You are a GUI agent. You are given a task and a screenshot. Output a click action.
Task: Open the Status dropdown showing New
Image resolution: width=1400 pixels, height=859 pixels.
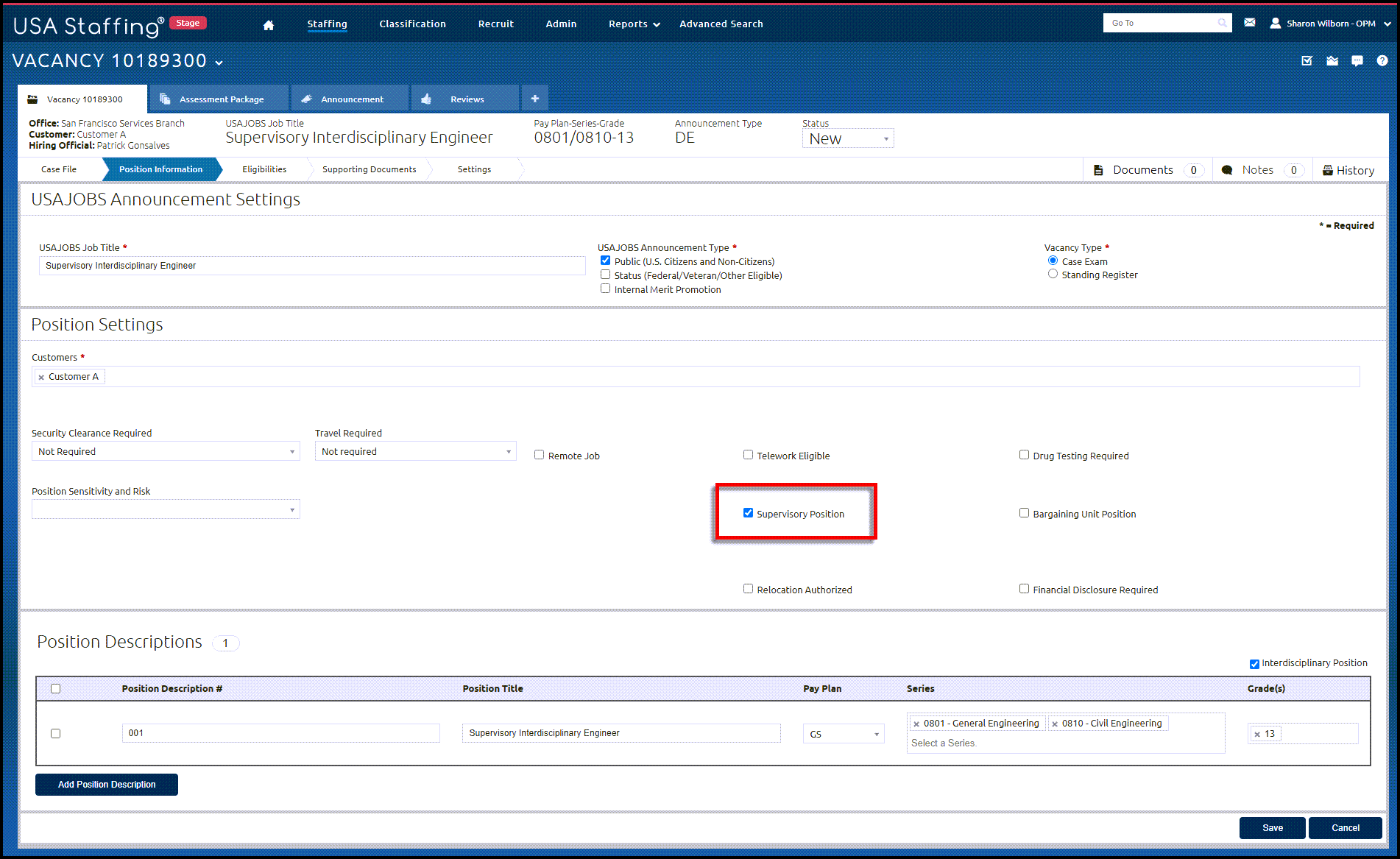tap(847, 138)
